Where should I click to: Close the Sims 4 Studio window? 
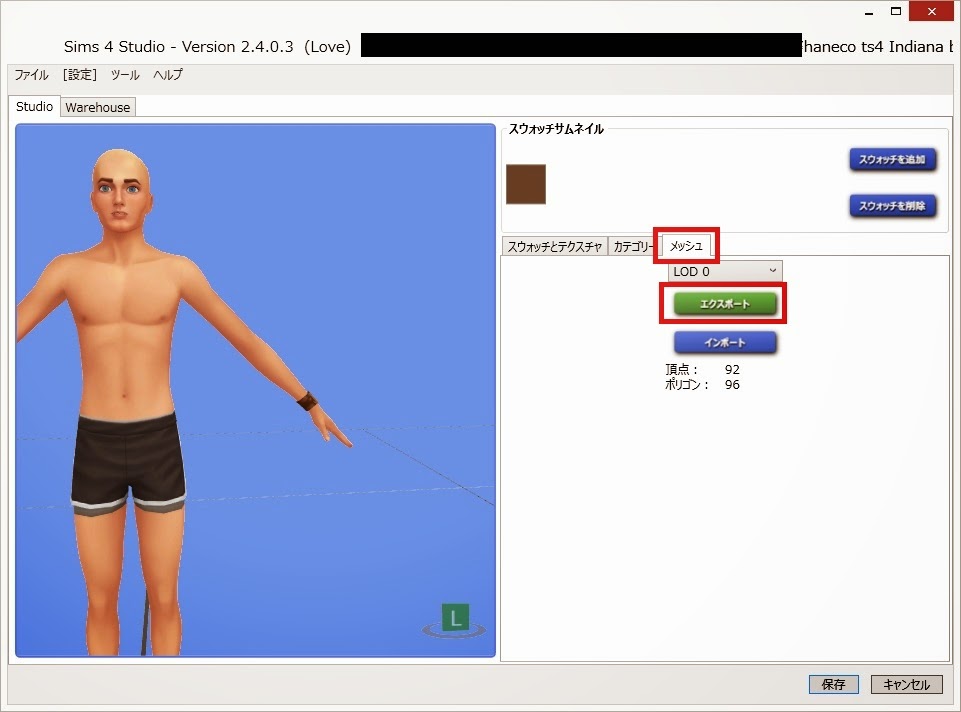tap(931, 11)
